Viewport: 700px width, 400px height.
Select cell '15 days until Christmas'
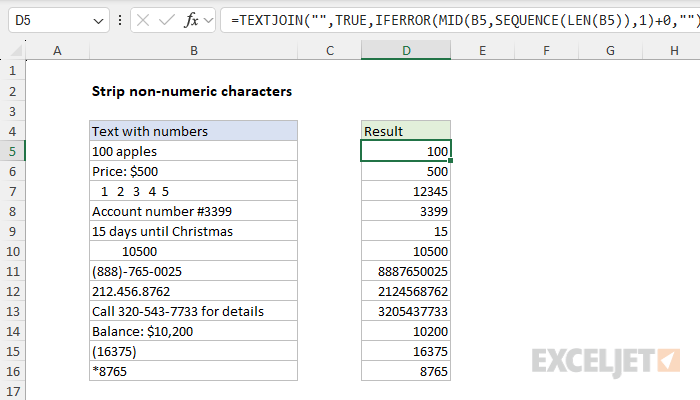click(x=193, y=231)
